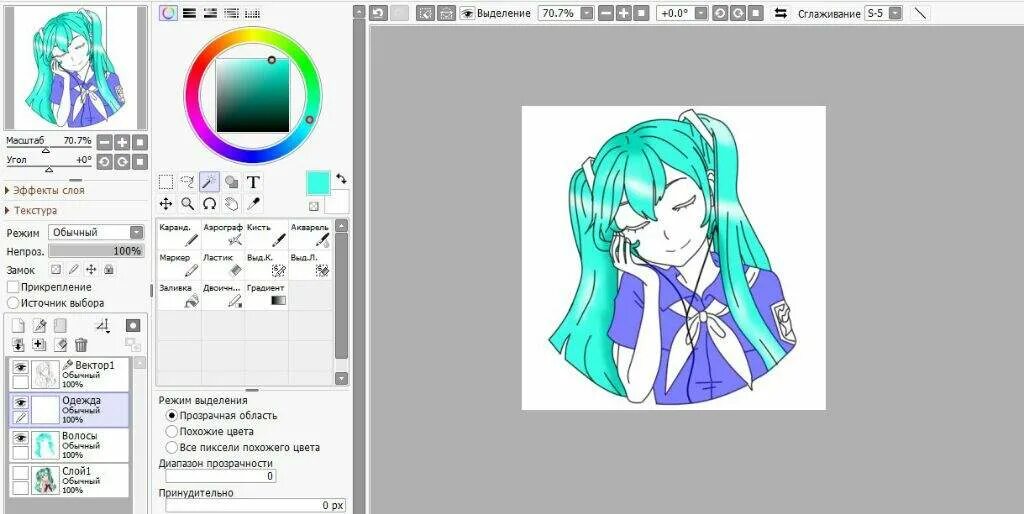This screenshot has height=514, width=1024.
Task: Choose the Двоичн. binary pen tool
Action: [223, 295]
